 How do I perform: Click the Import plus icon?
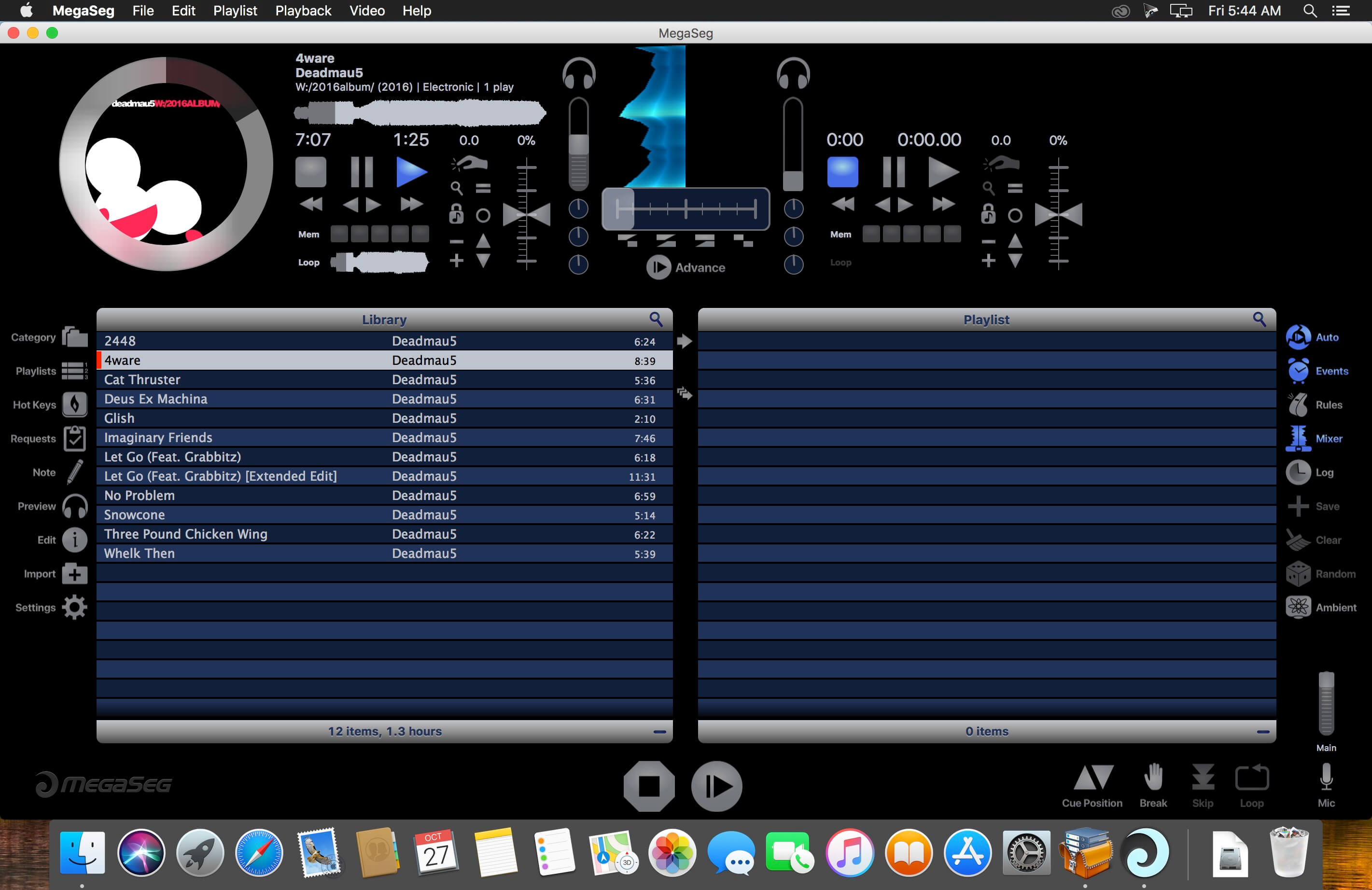tap(75, 573)
